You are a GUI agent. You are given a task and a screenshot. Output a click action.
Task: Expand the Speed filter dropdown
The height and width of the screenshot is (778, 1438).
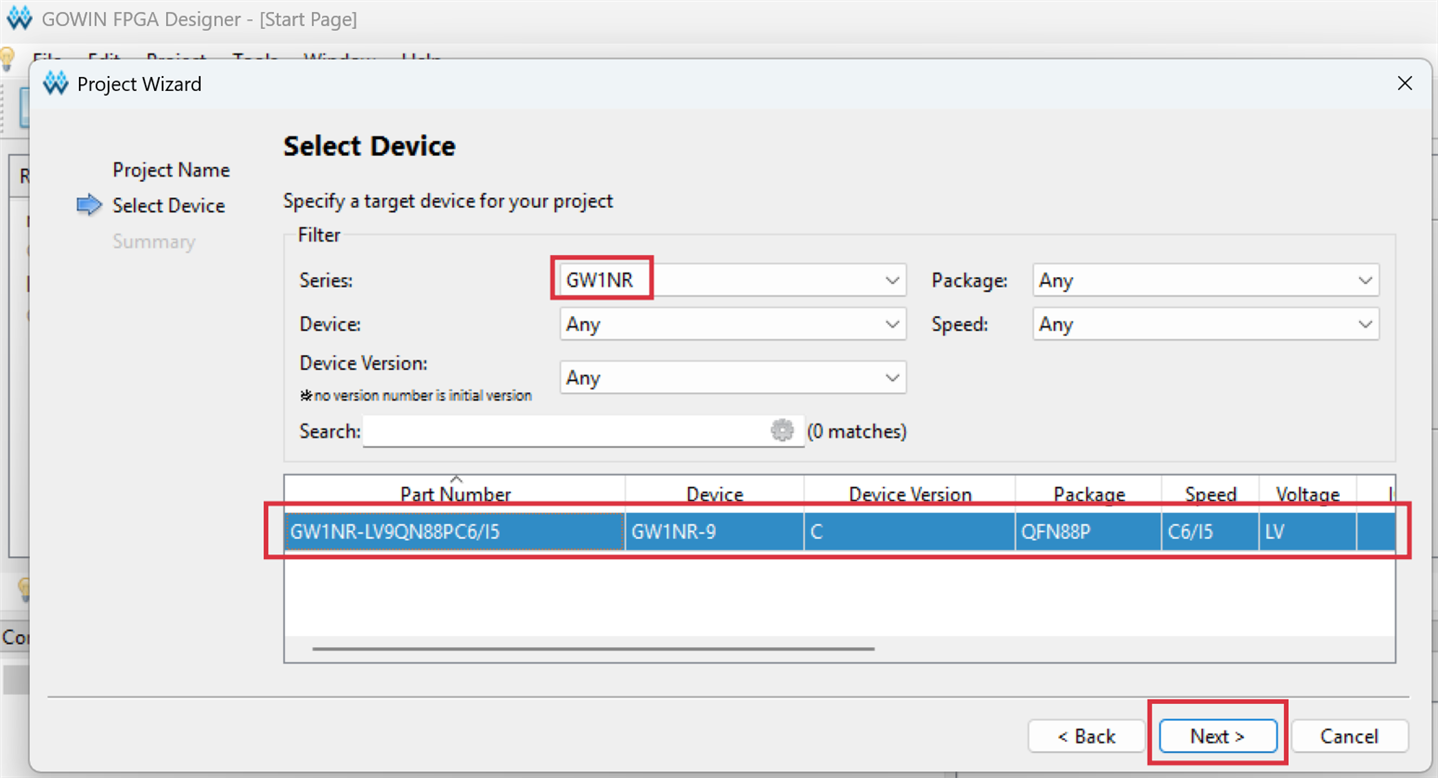coord(1206,324)
